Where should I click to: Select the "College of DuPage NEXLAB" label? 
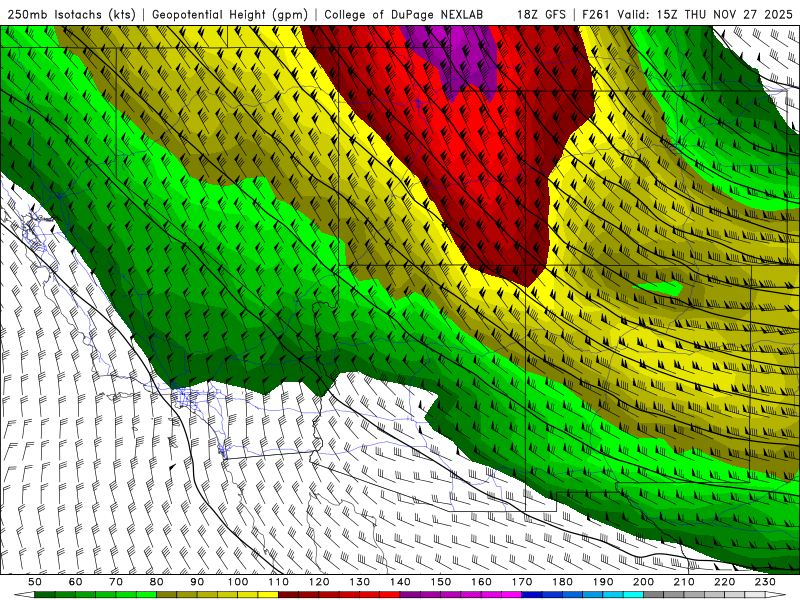click(403, 14)
